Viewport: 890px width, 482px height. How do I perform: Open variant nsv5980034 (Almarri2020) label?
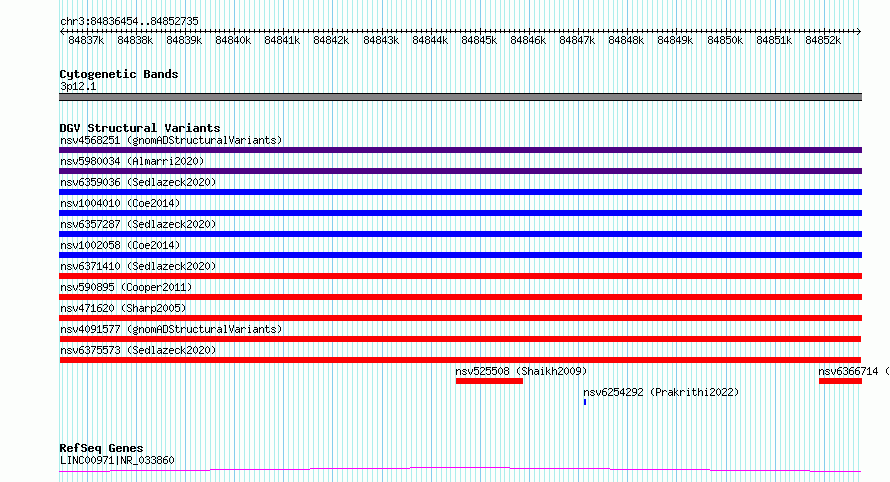pyautogui.click(x=132, y=161)
